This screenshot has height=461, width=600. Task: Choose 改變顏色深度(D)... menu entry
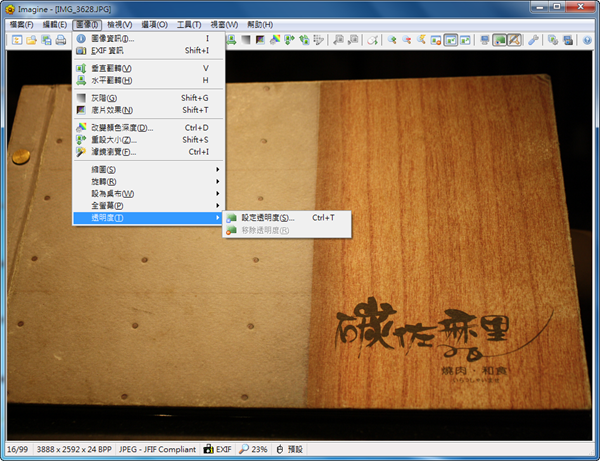pos(148,128)
